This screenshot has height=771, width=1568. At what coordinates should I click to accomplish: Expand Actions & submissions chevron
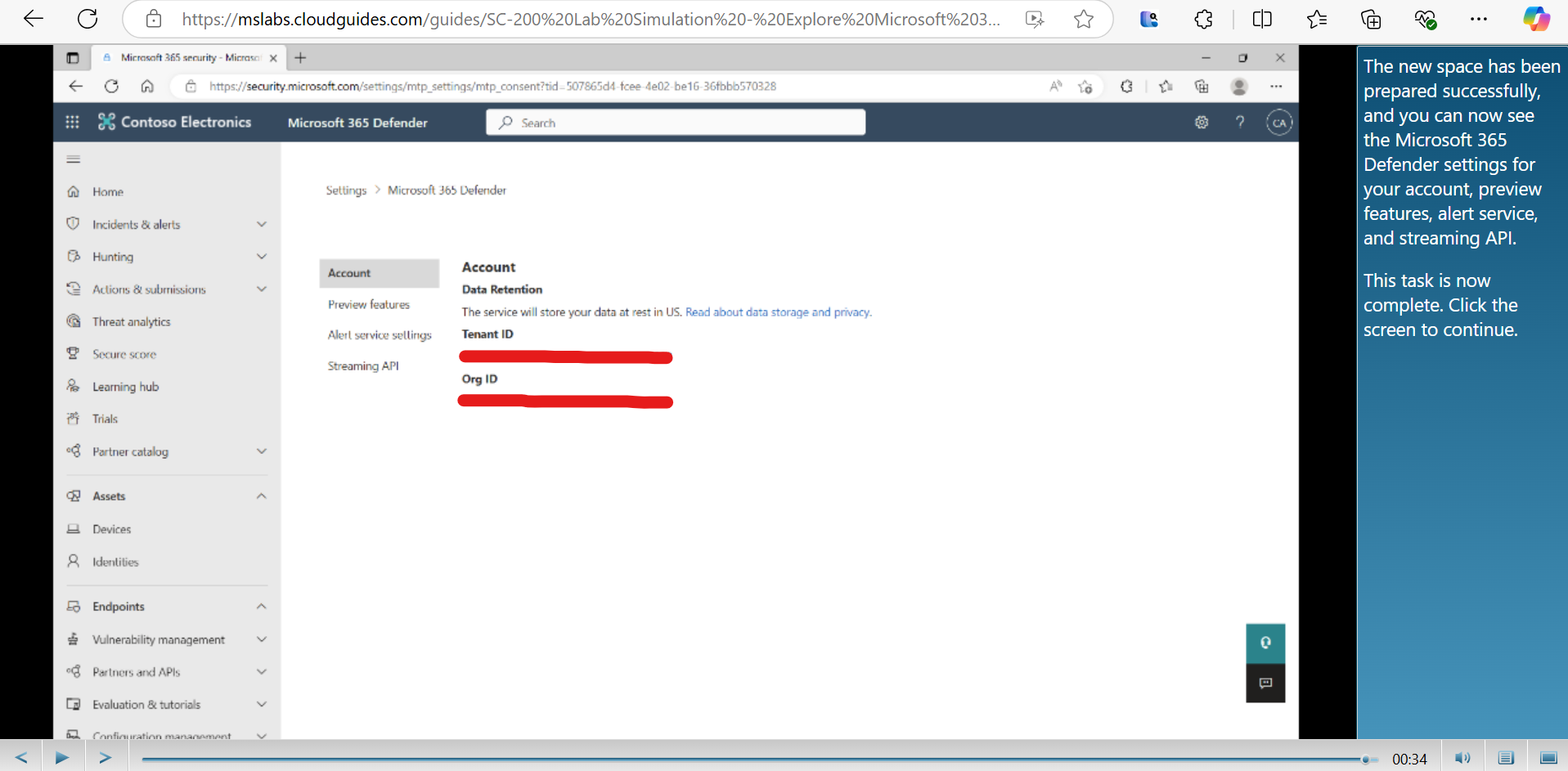point(262,289)
